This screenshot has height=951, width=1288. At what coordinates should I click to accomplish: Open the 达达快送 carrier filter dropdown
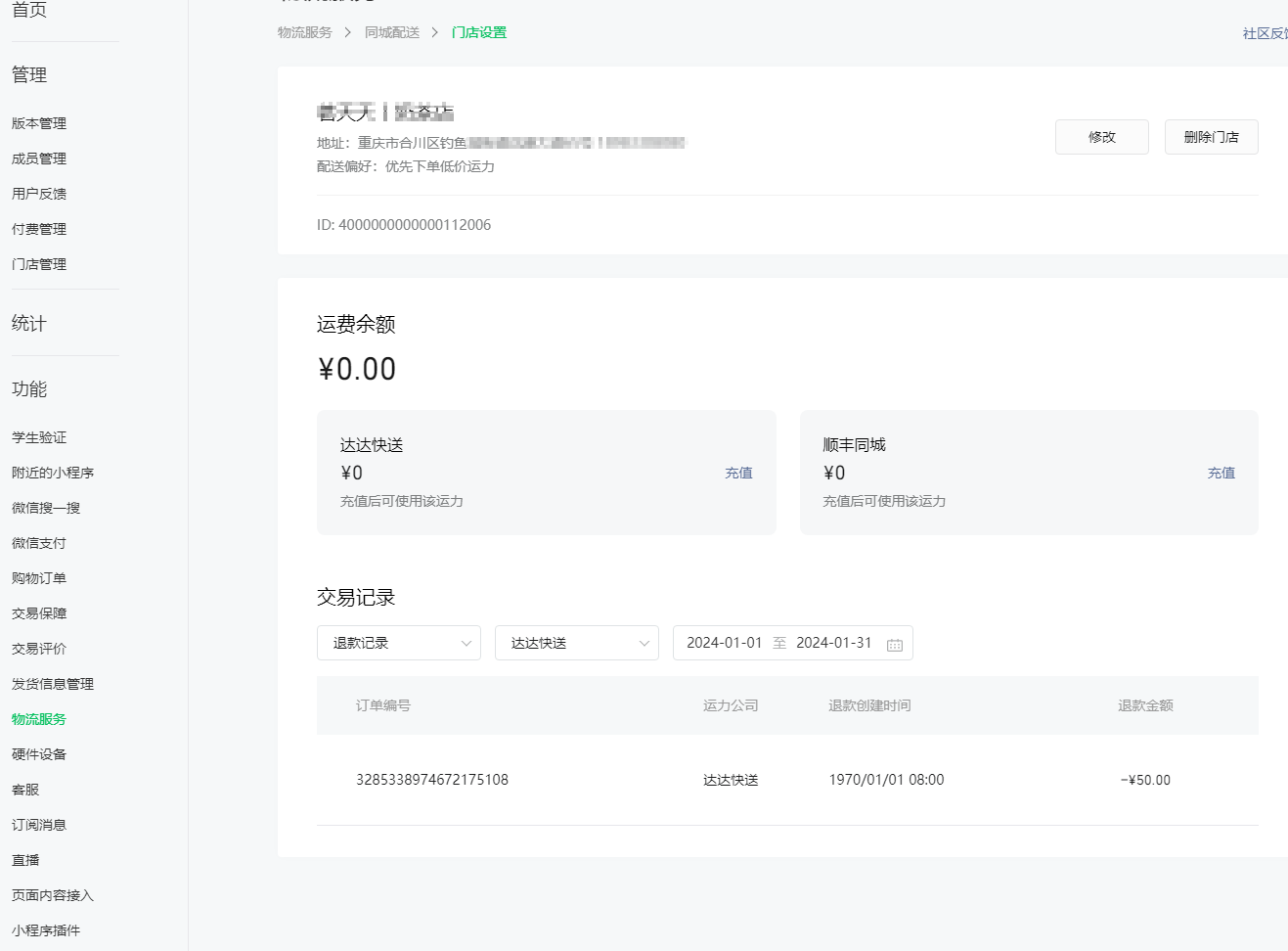click(577, 643)
